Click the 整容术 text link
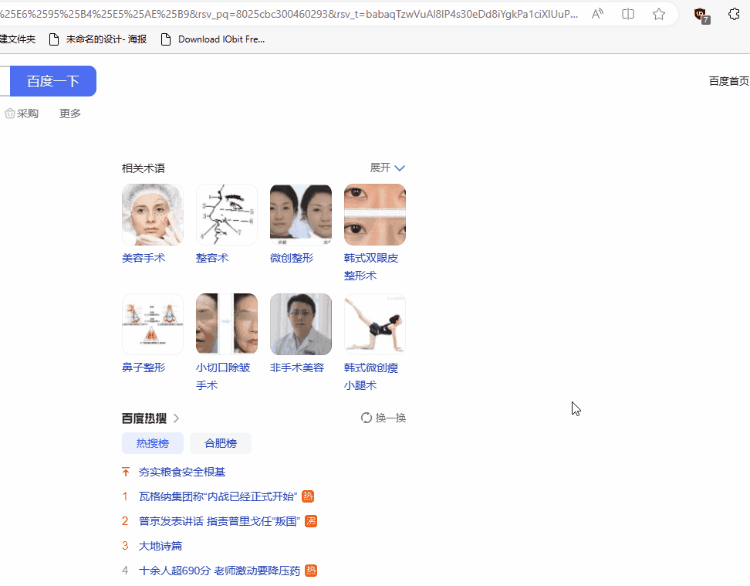Screen dimensions: 750x586 click(212, 258)
